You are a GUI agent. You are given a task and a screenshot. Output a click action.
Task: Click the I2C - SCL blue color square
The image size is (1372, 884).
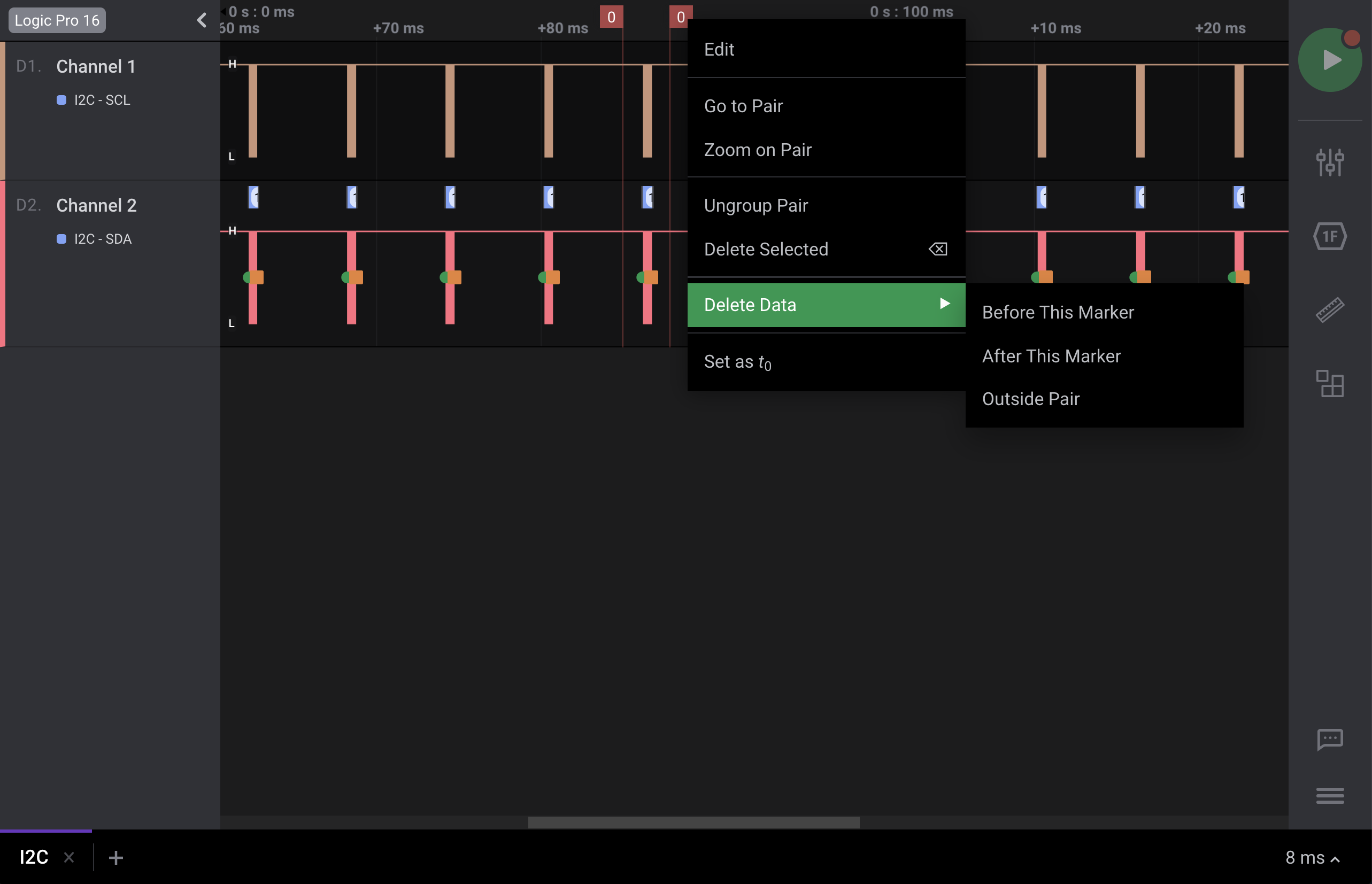click(61, 100)
